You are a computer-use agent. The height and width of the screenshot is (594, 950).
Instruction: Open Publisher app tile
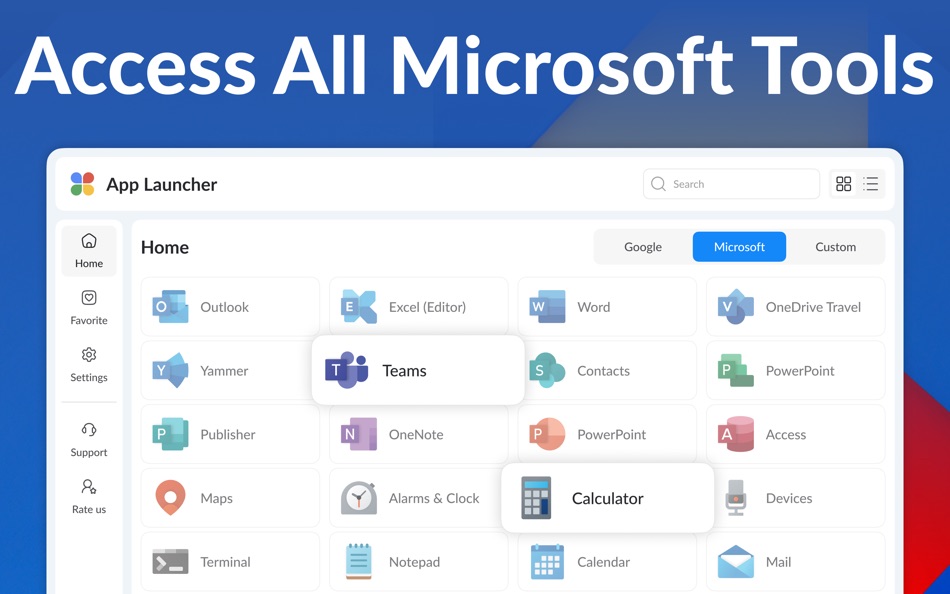(x=230, y=434)
